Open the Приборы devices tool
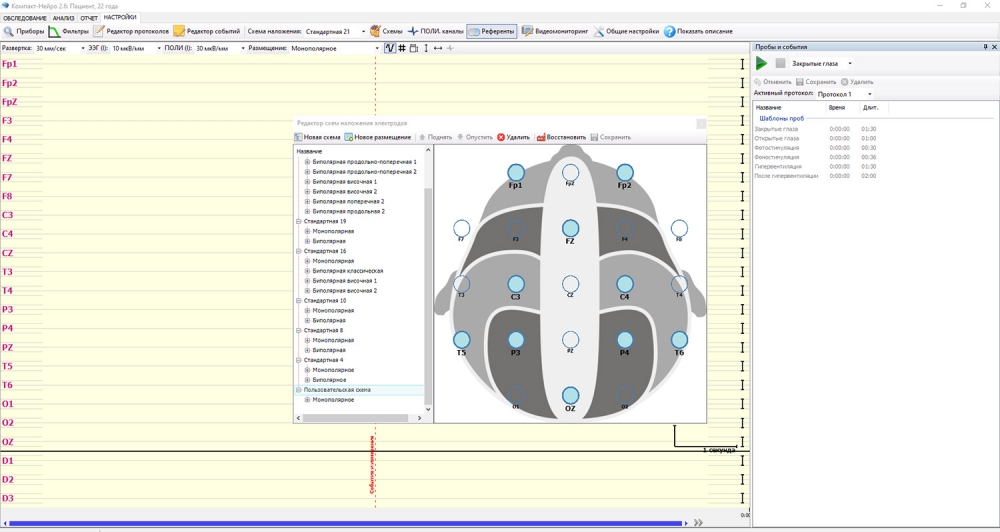The width and height of the screenshot is (1000, 532). (x=23, y=32)
